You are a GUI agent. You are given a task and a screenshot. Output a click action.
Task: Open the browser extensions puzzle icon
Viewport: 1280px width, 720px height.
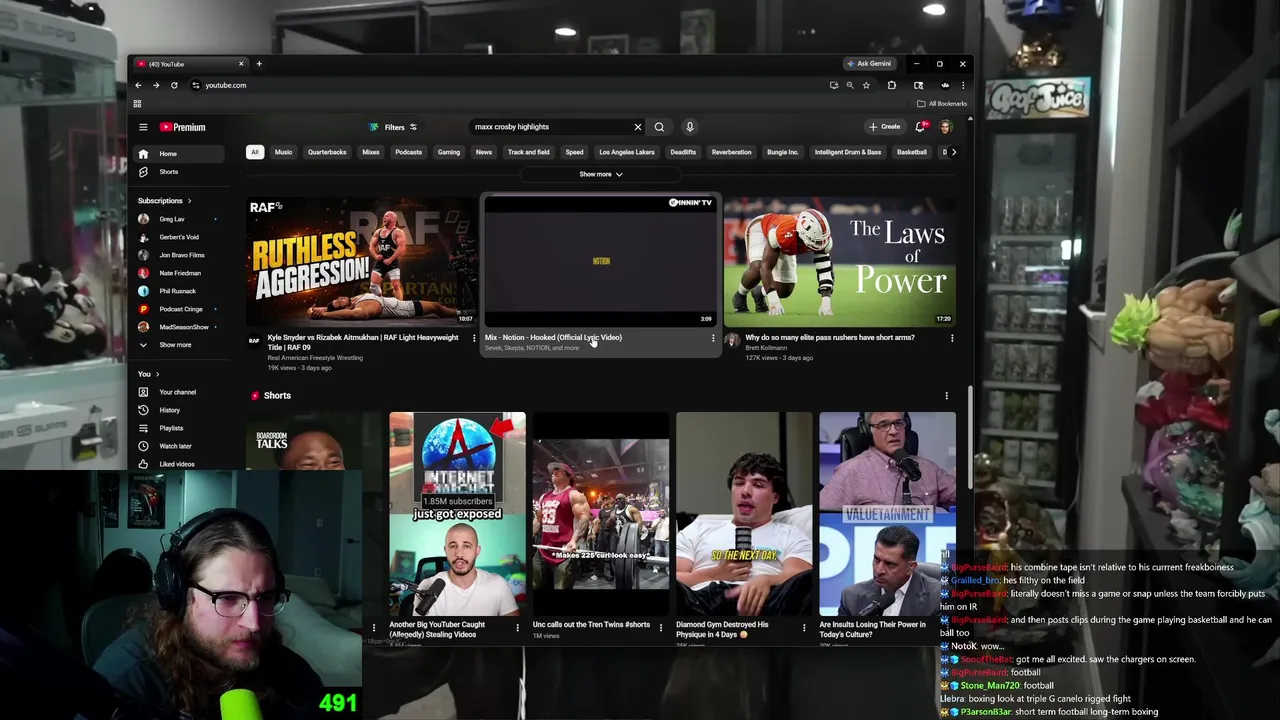(892, 85)
